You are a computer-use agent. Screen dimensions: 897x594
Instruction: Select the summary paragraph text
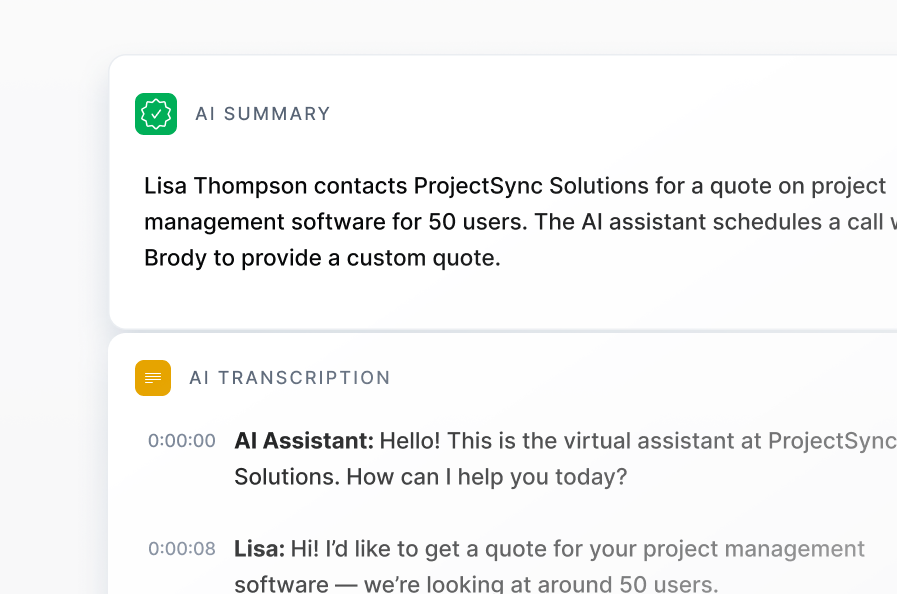pos(450,221)
